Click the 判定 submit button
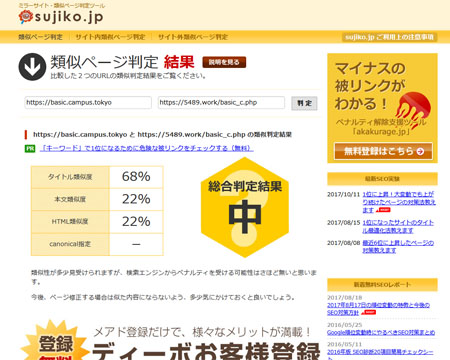This screenshot has height=360, width=450. click(304, 103)
